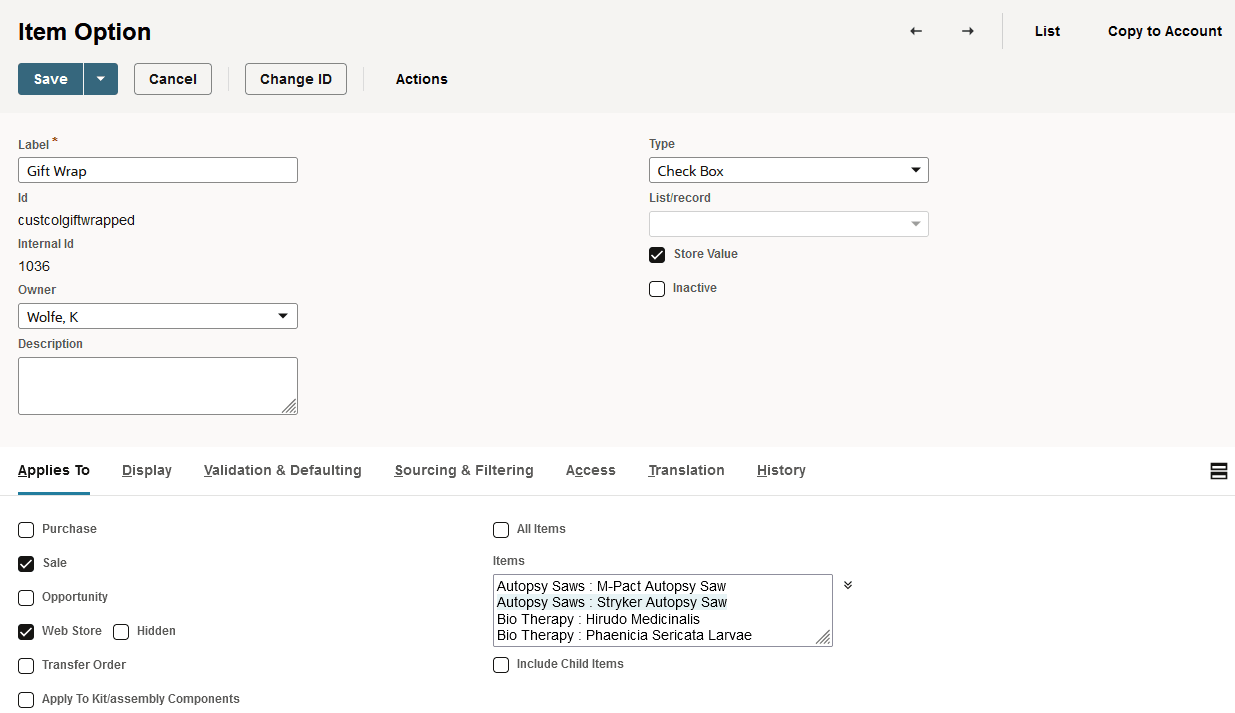Check the Hidden checkbox
The width and height of the screenshot is (1235, 713).
point(121,632)
